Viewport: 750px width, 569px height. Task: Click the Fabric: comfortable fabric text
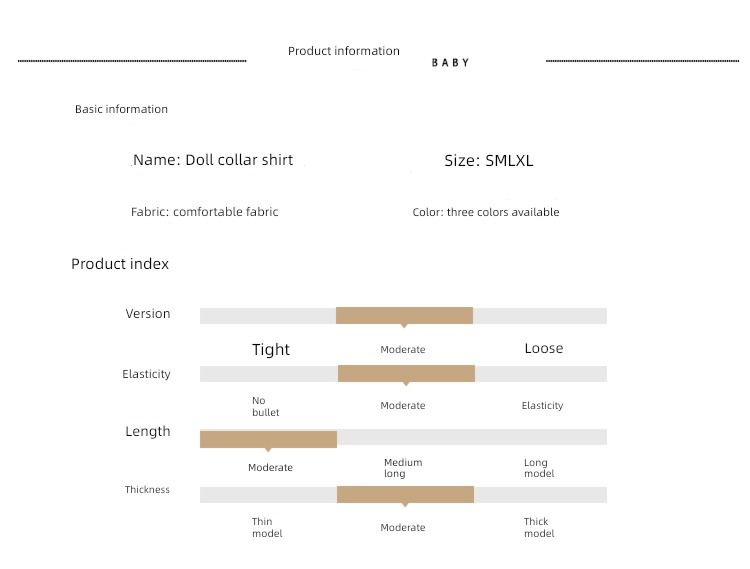coord(204,212)
